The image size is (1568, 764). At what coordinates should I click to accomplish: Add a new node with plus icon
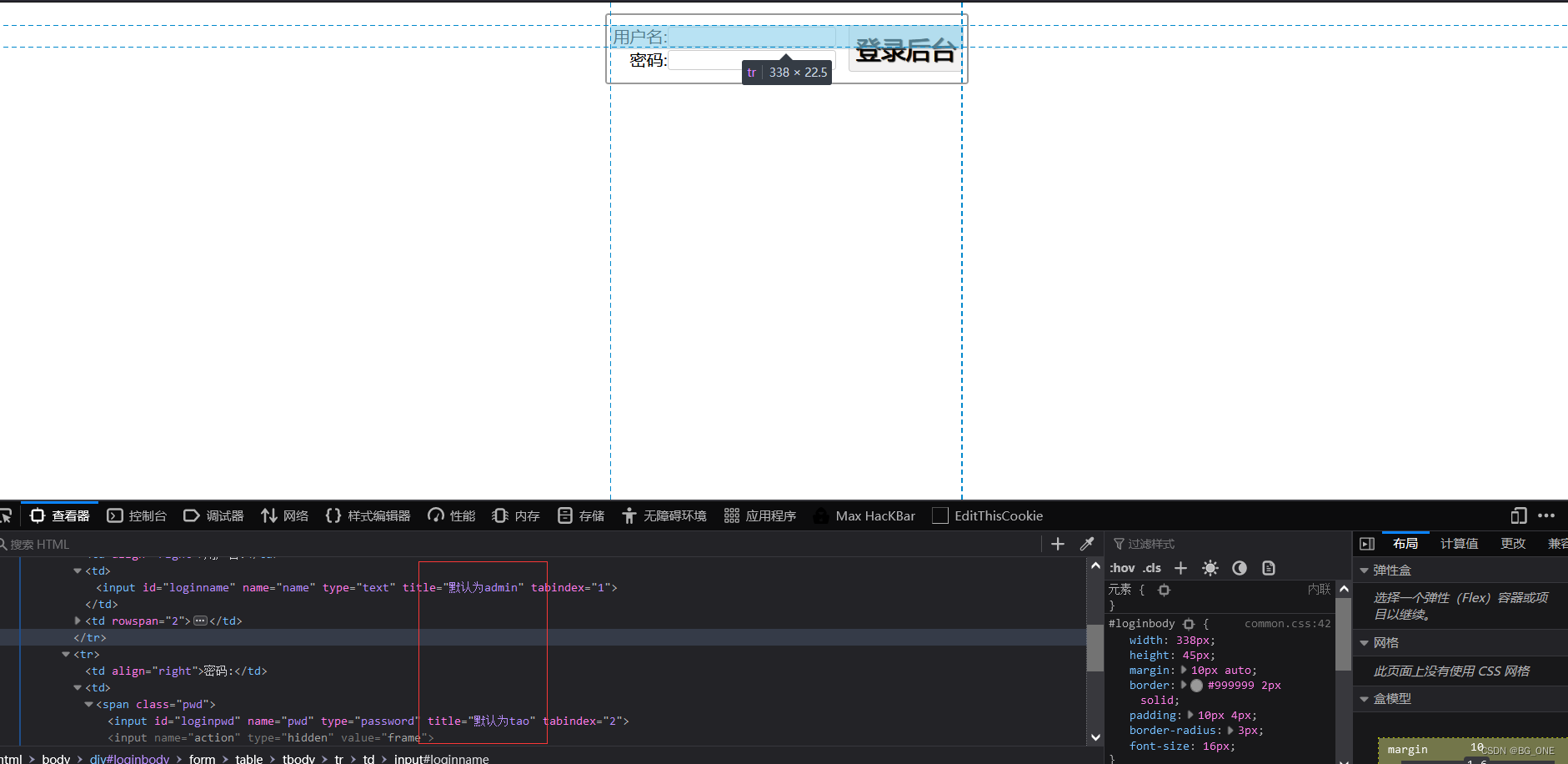coord(1058,544)
